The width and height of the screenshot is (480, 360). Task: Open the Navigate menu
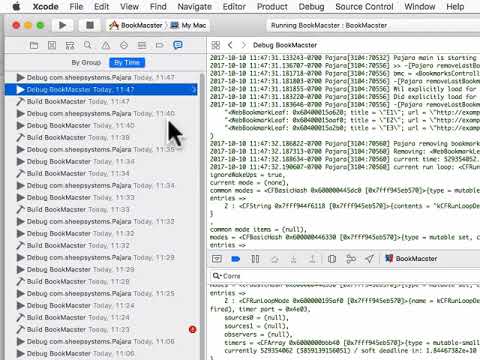(x=195, y=6)
